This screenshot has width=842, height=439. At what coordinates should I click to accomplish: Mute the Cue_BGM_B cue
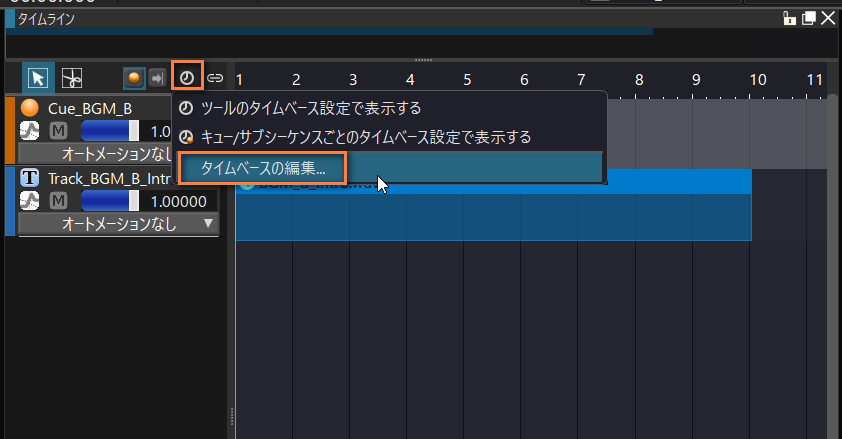(59, 131)
